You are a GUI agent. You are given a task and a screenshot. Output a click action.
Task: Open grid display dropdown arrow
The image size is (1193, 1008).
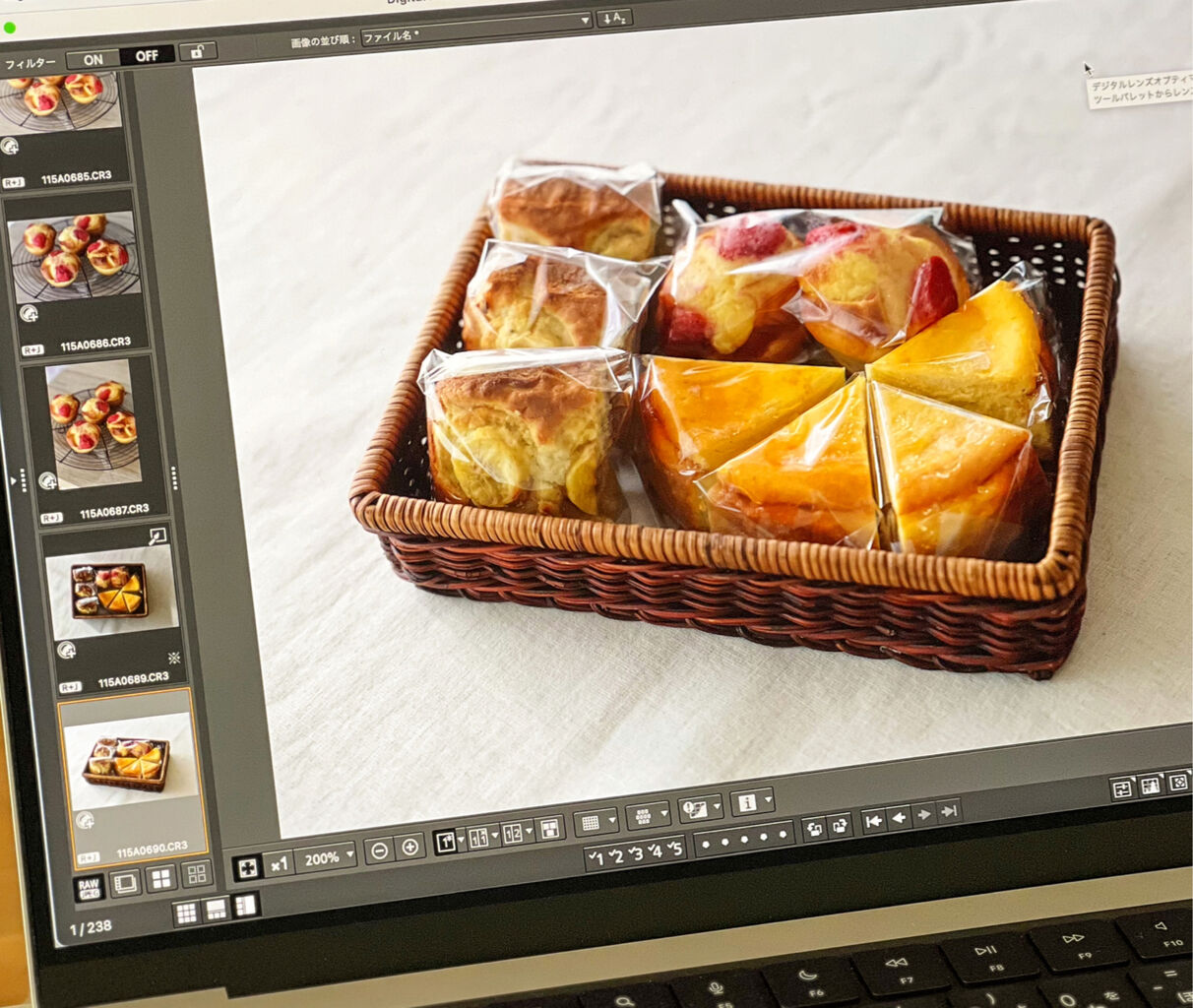point(611,819)
